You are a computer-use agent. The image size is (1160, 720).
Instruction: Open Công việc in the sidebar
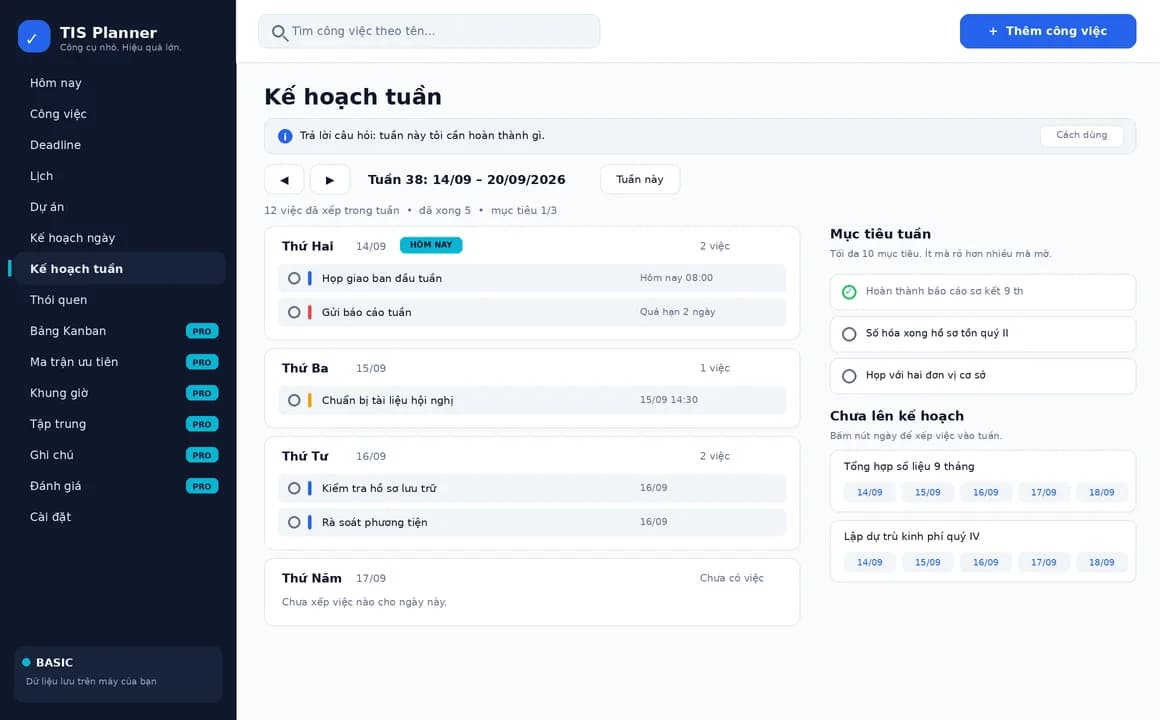tap(120, 114)
